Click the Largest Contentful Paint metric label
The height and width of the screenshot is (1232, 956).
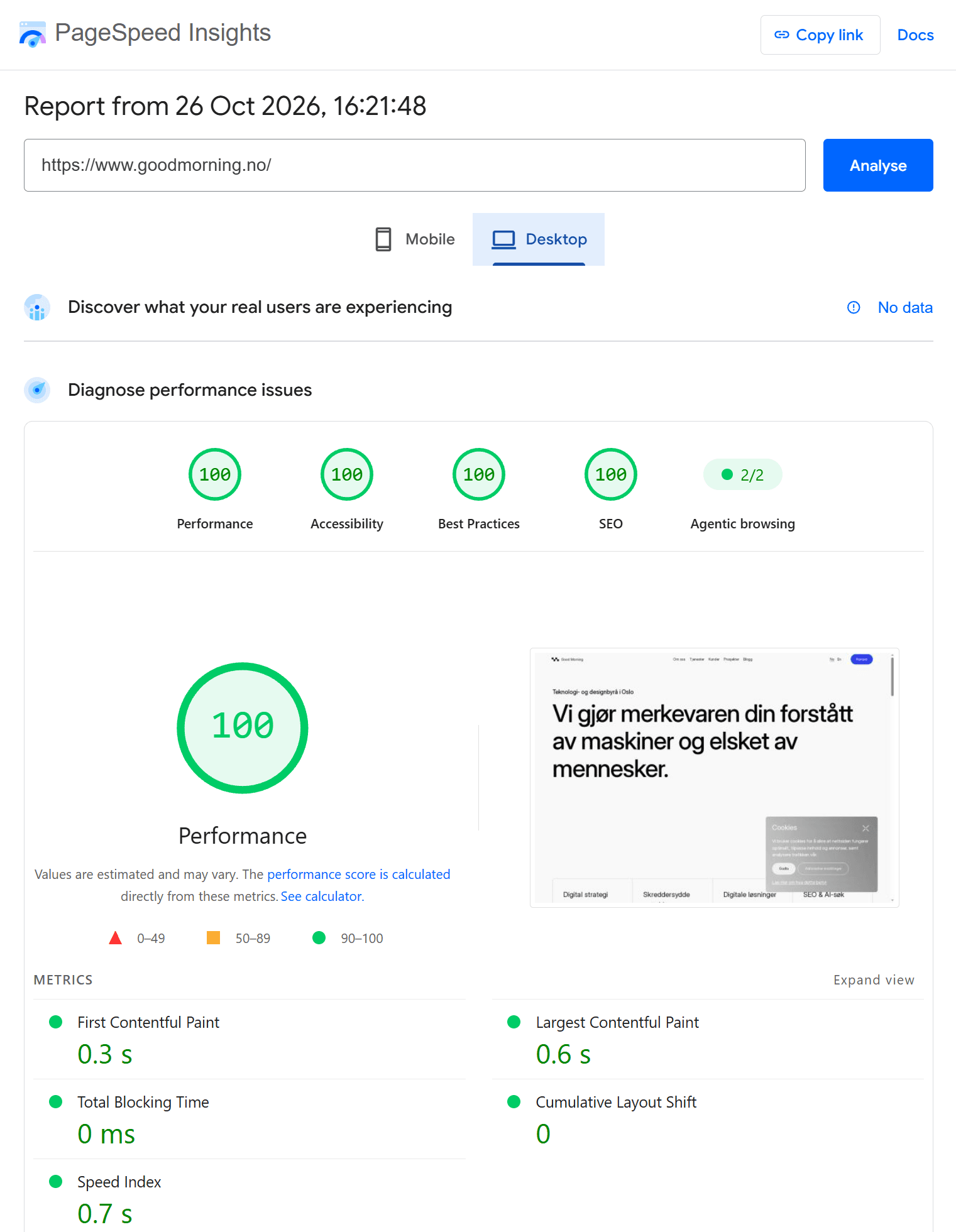tap(617, 1023)
